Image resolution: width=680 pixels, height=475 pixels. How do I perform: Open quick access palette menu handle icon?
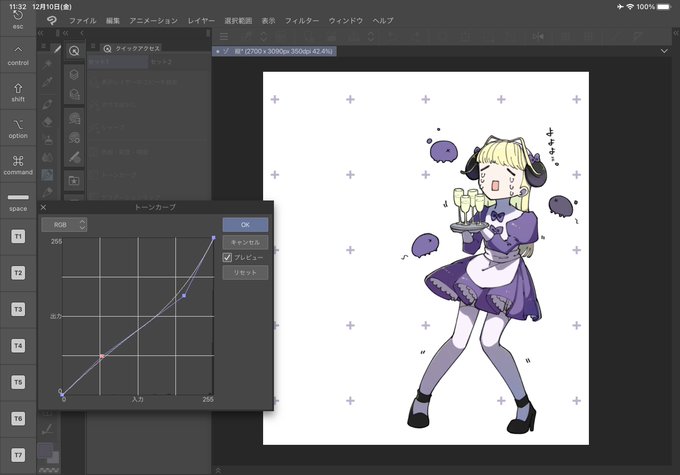point(93,46)
